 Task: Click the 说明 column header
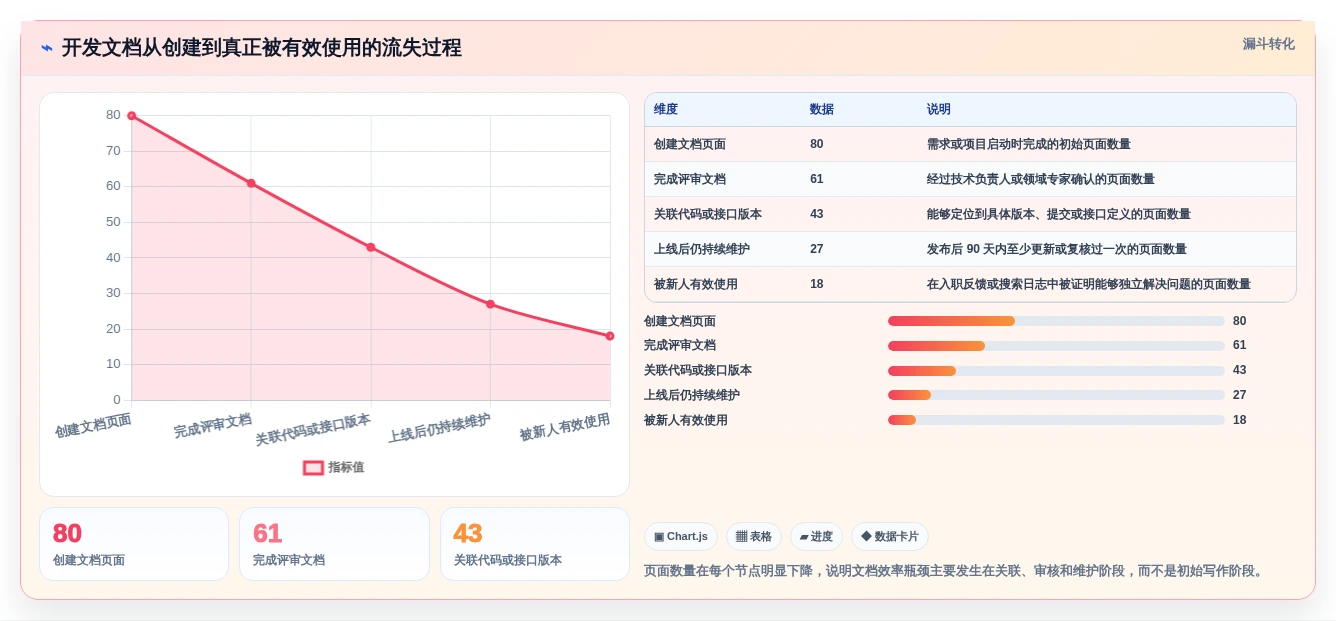coord(939,109)
